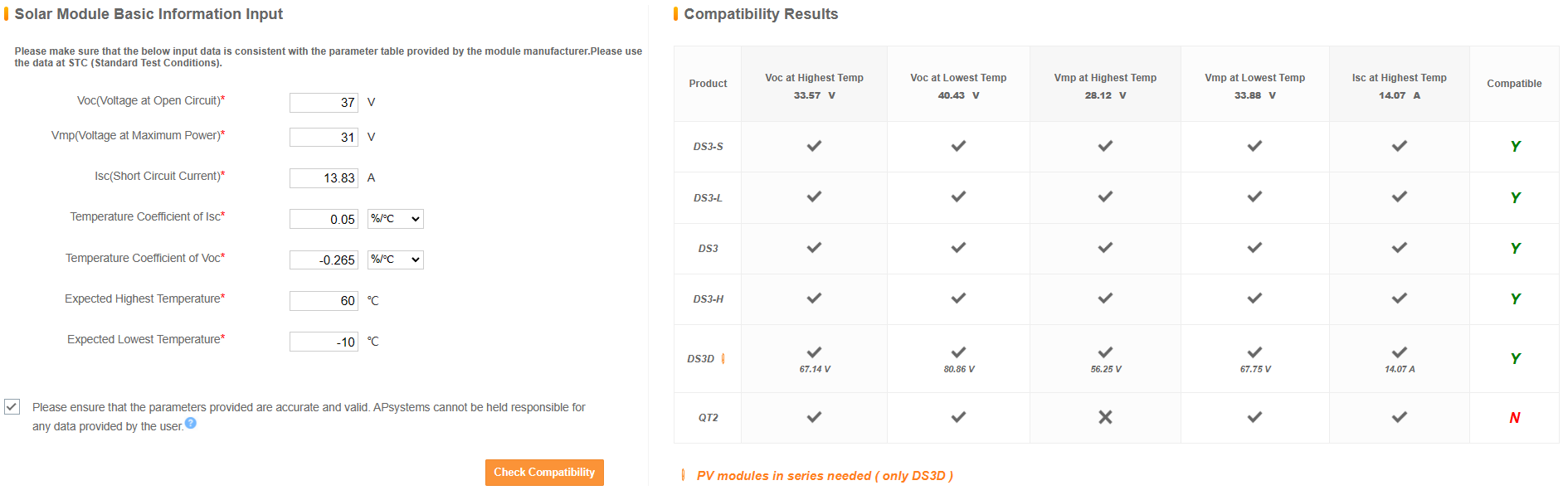Click the Expected Lowest Temperature input field
This screenshot has height=495, width=1568.
pyautogui.click(x=324, y=342)
